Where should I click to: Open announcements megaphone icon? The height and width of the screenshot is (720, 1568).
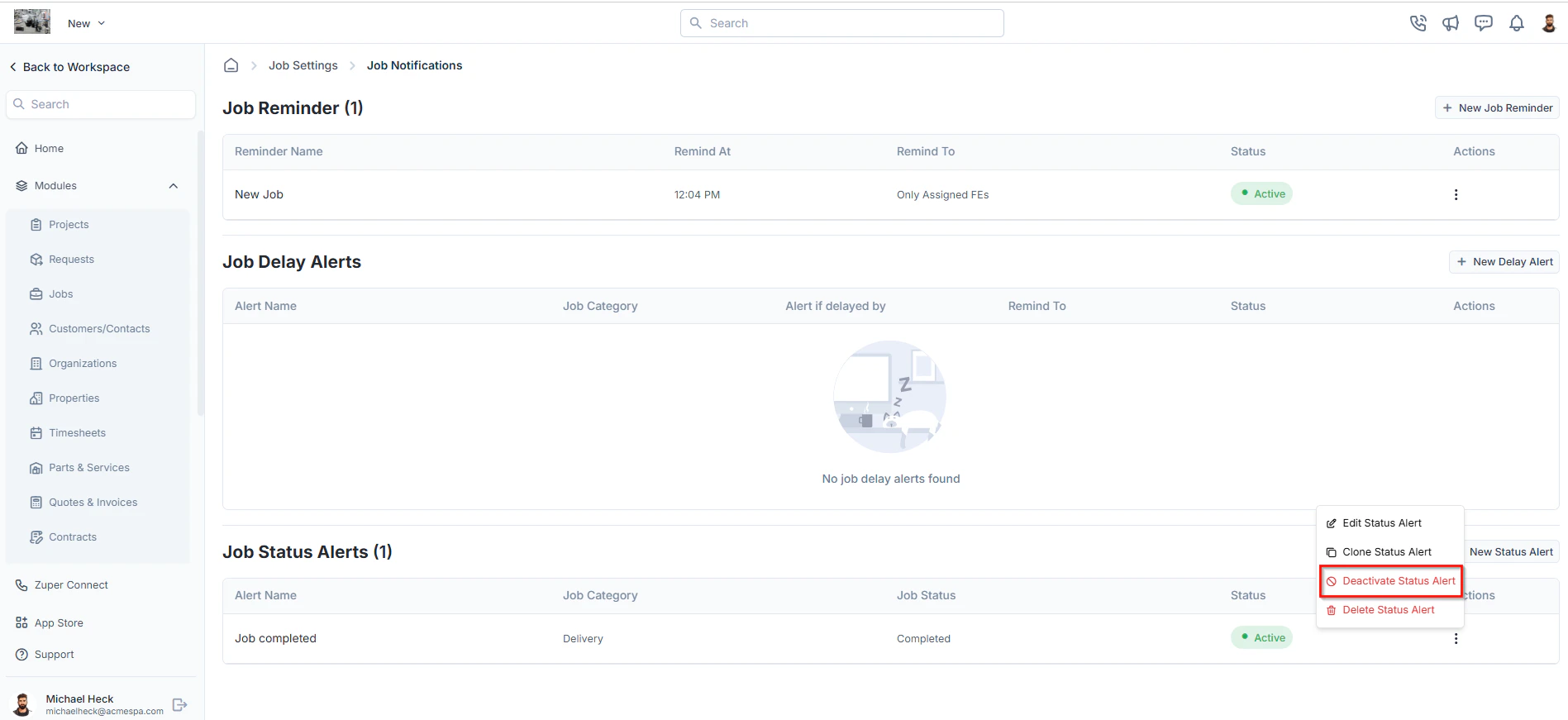[x=1451, y=23]
